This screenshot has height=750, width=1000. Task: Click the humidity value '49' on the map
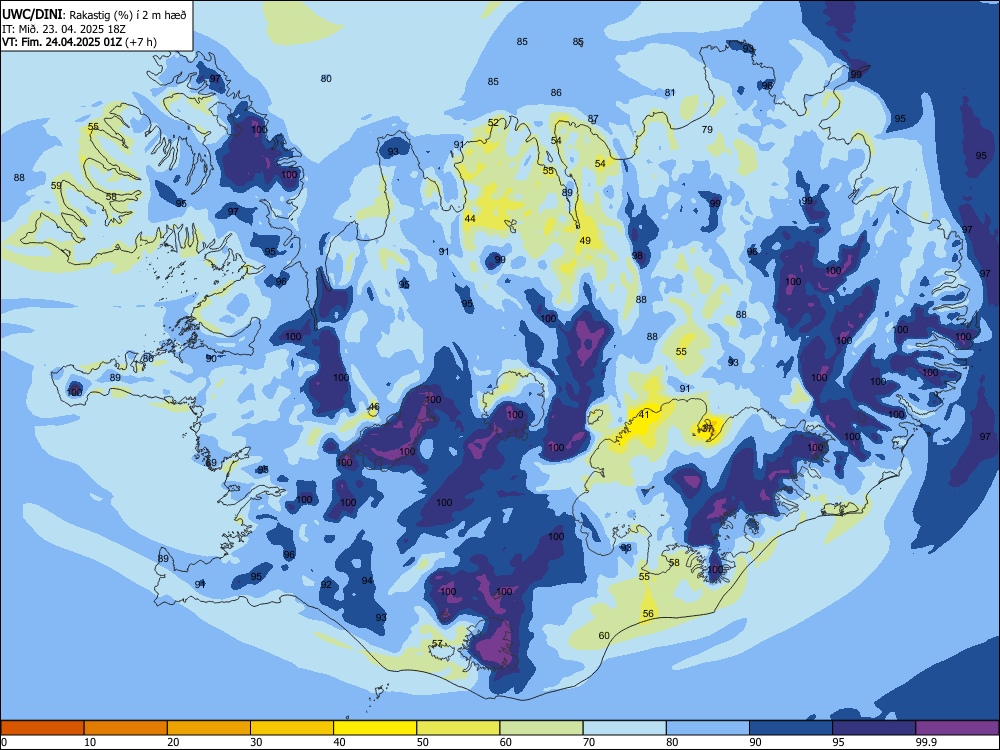pyautogui.click(x=585, y=240)
